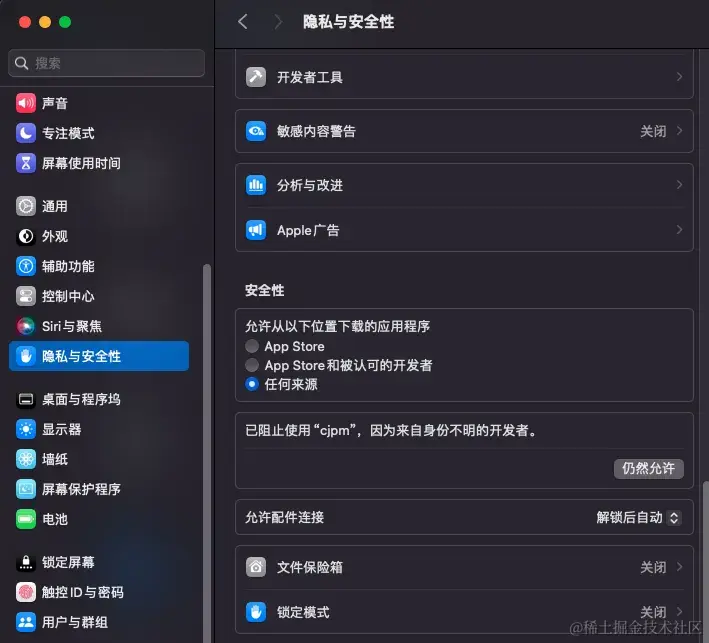Click the 允许配件连接 label
Image resolution: width=709 pixels, height=643 pixels.
click(284, 517)
